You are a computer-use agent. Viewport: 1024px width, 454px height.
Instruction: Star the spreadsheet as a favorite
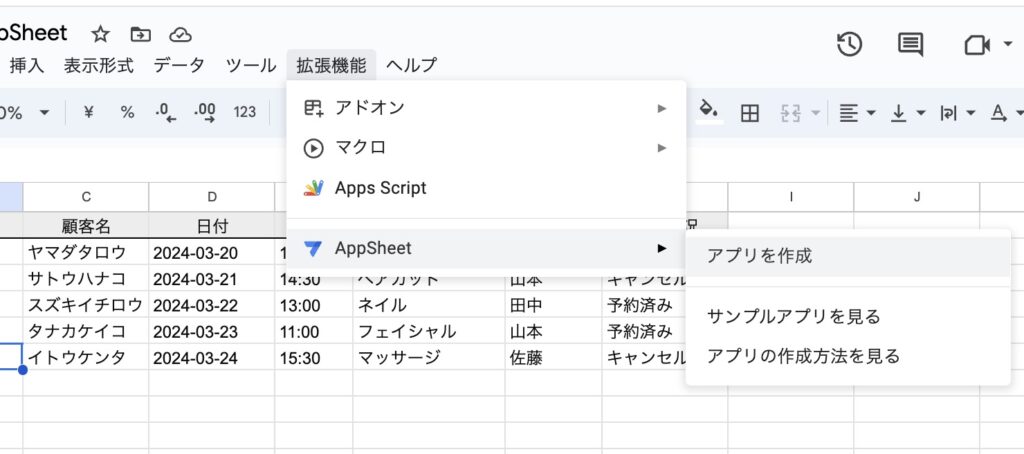click(x=100, y=34)
